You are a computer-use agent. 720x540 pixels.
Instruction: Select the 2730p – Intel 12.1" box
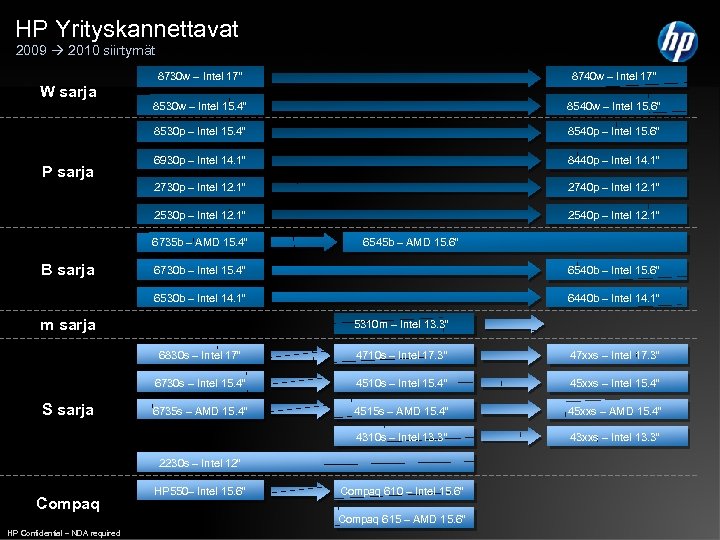coord(200,187)
